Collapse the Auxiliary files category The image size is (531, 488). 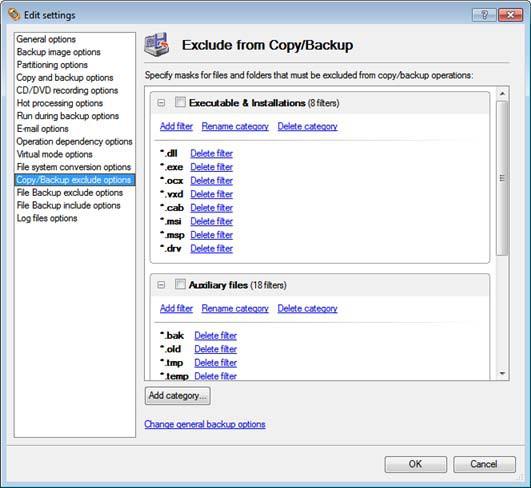pyautogui.click(x=161, y=285)
